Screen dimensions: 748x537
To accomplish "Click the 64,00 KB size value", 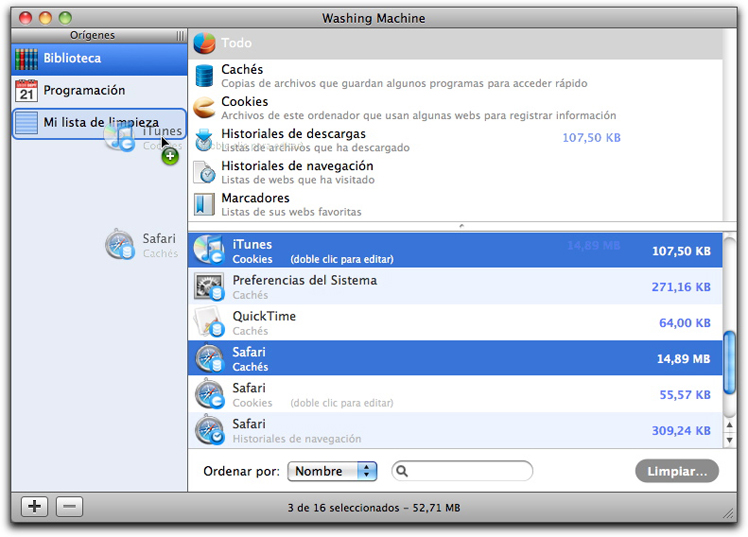I will pyautogui.click(x=685, y=323).
